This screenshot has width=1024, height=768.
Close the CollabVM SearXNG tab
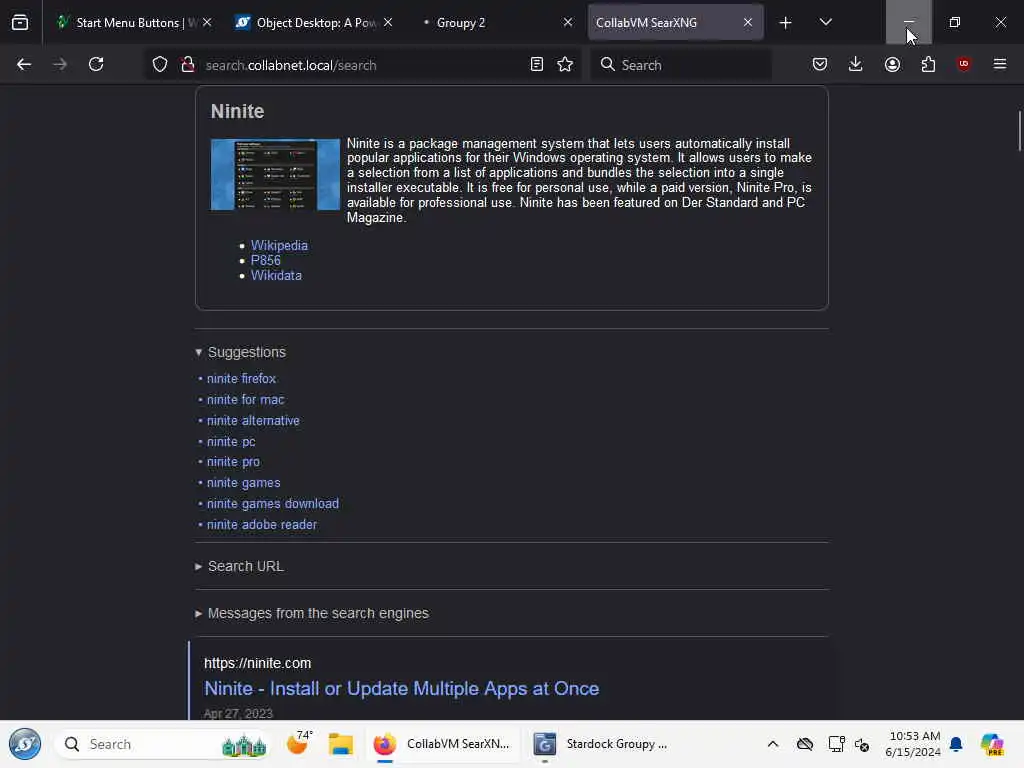748,22
